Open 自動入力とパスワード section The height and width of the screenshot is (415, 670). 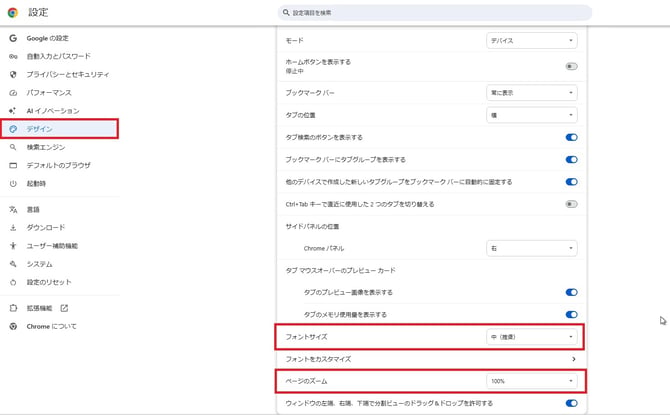(x=59, y=56)
